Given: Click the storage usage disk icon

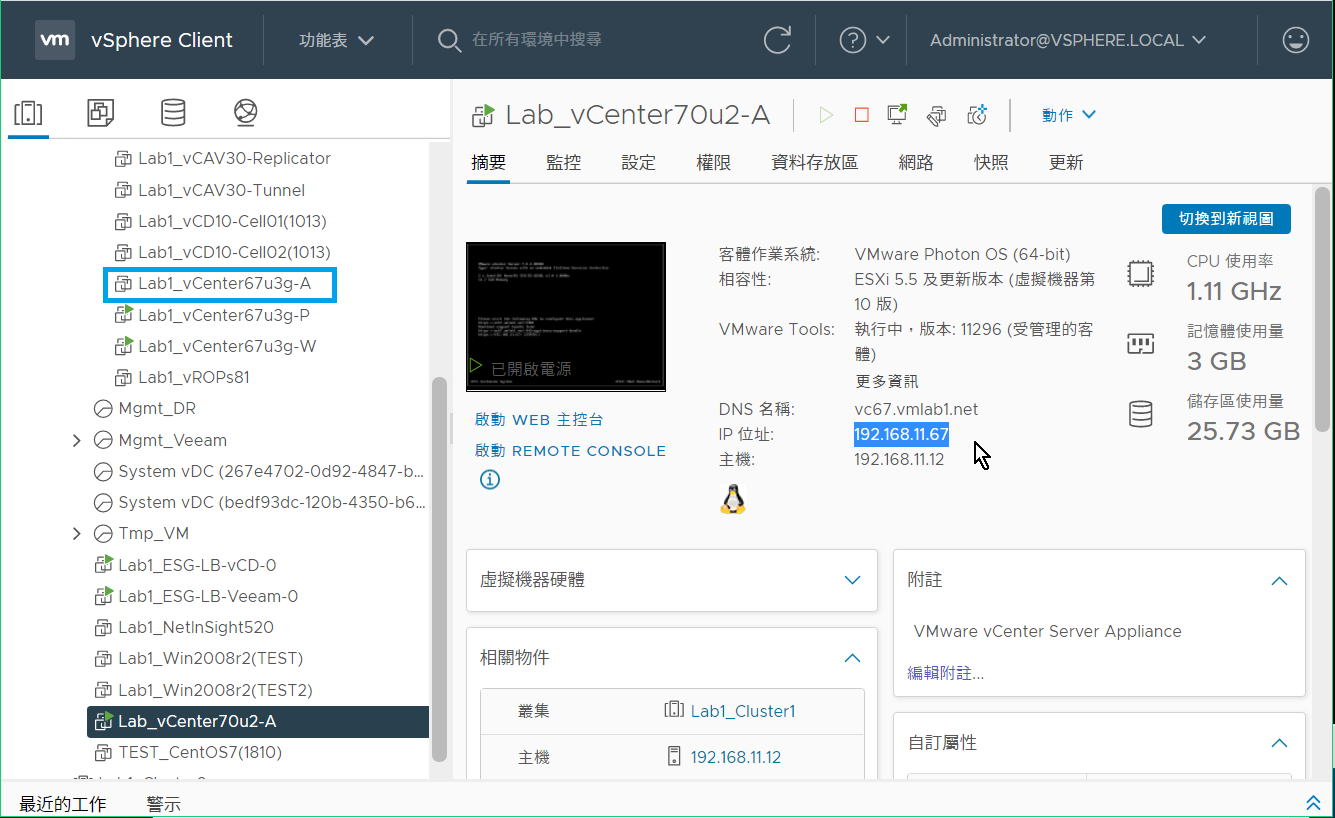Looking at the screenshot, I should (1141, 414).
